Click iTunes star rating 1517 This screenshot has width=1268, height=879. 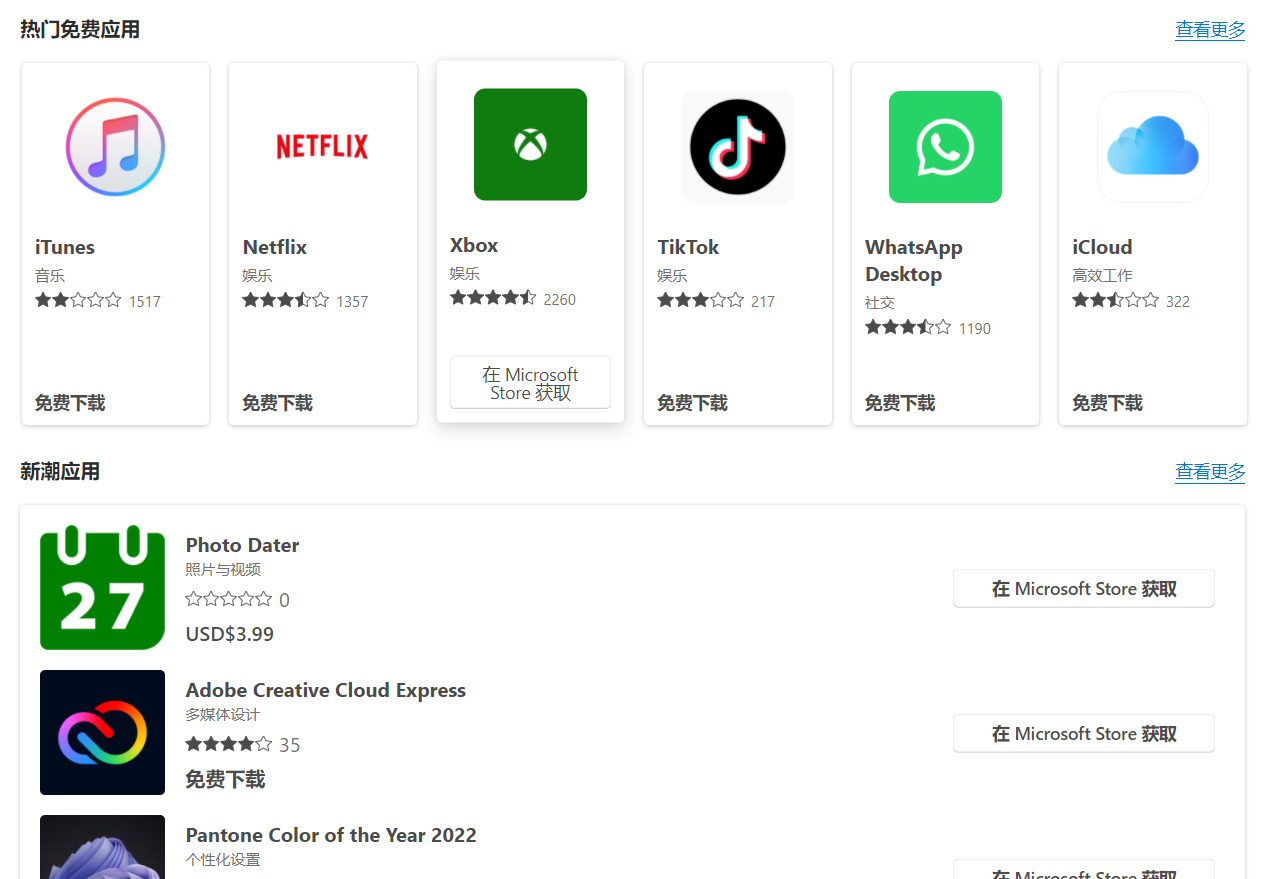click(x=98, y=301)
